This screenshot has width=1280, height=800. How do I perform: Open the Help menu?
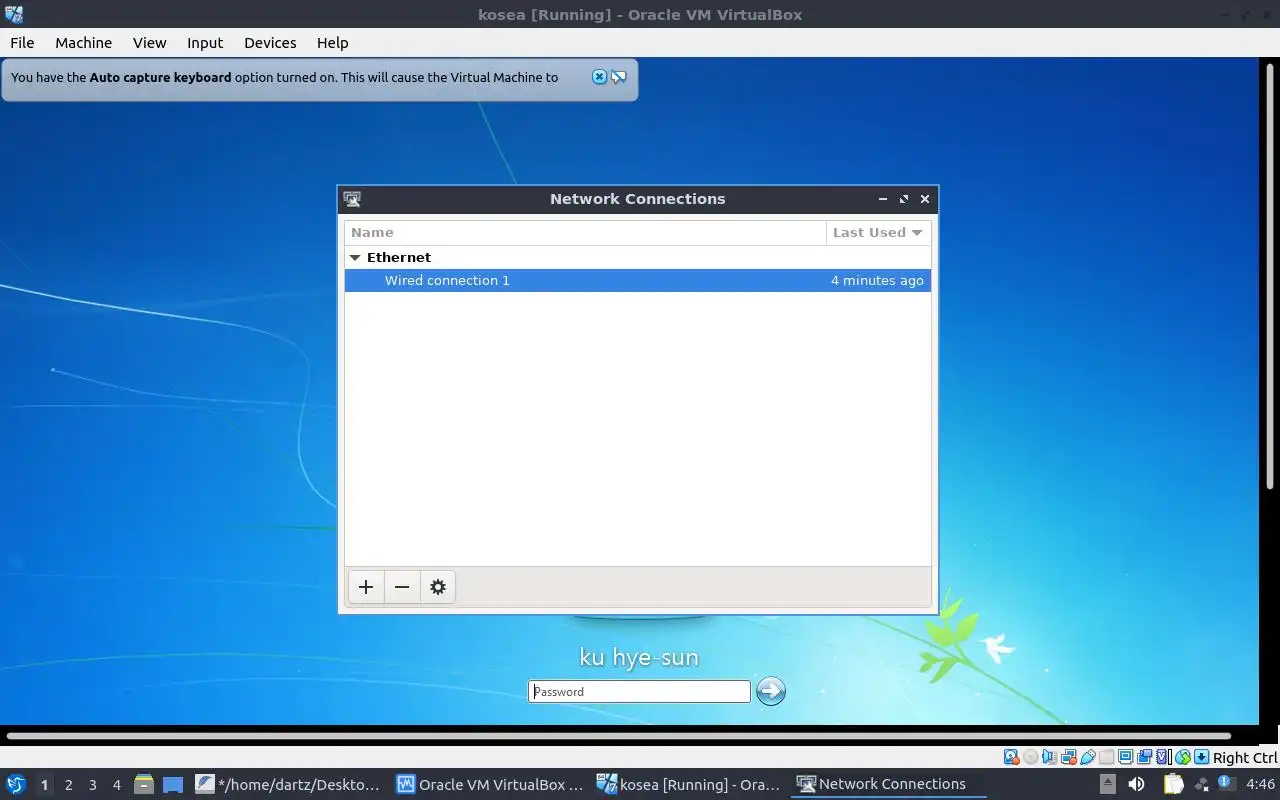[x=333, y=42]
